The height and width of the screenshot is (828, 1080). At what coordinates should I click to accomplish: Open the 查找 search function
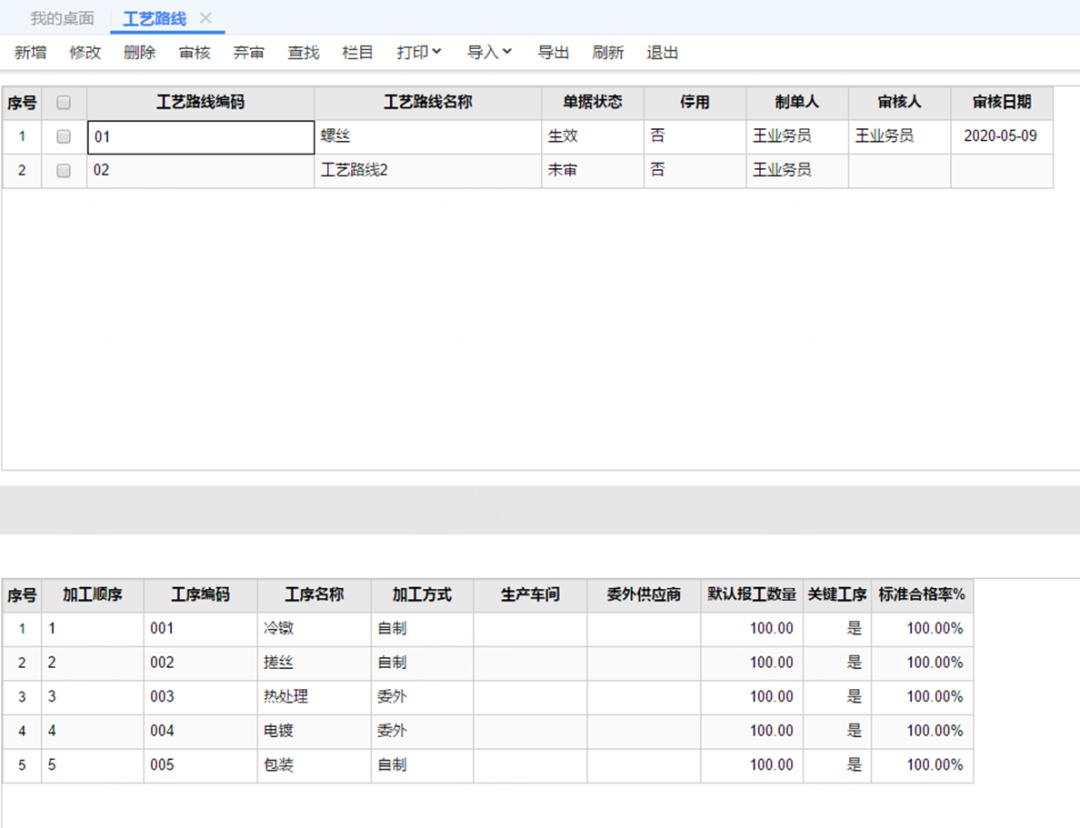point(303,52)
